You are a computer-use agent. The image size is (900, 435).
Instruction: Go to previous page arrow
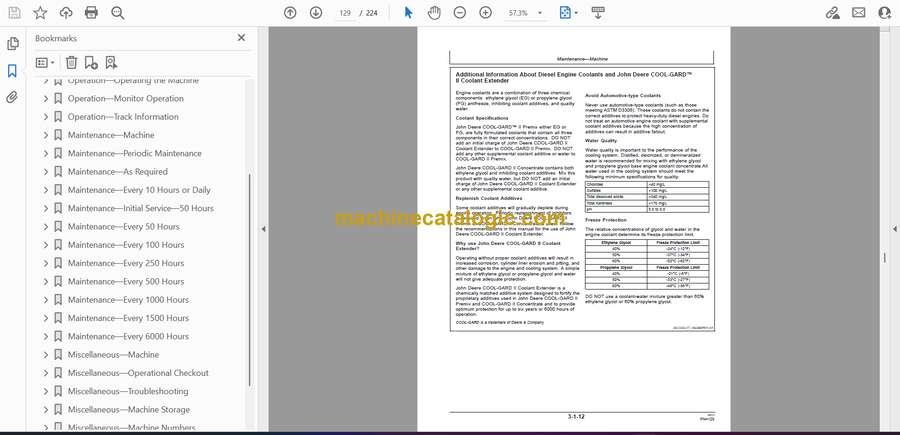(290, 13)
